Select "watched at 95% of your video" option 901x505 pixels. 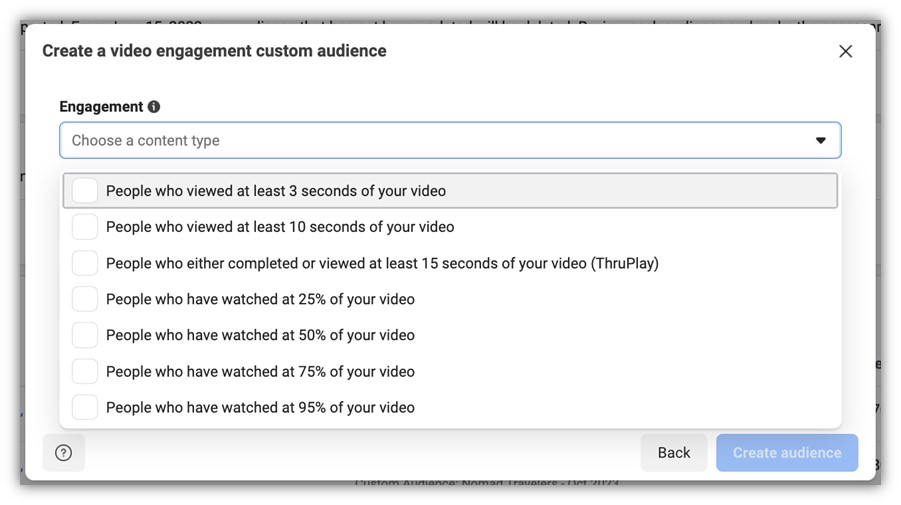click(x=260, y=407)
